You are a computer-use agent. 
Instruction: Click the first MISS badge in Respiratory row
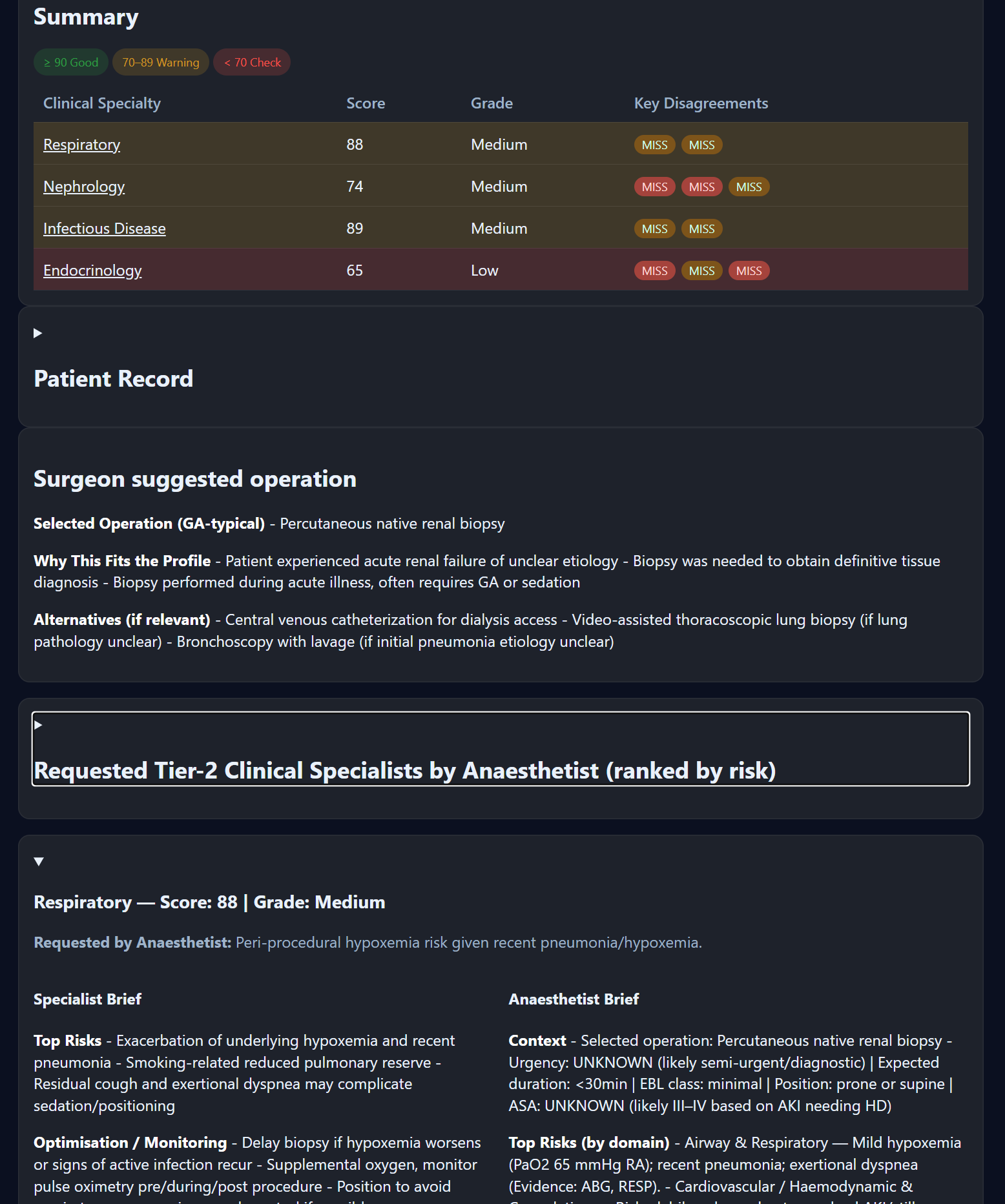point(654,145)
